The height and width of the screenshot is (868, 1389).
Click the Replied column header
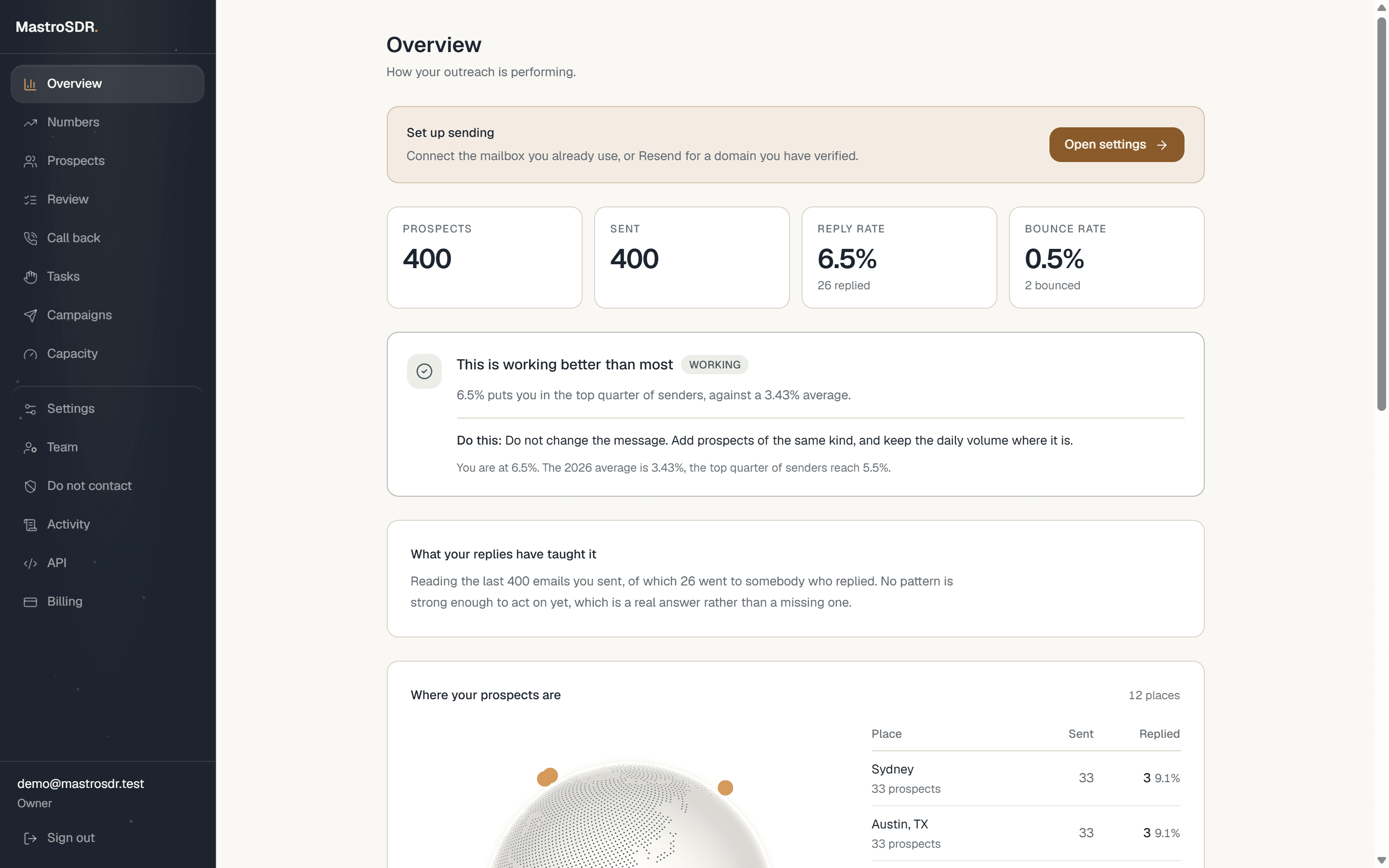click(x=1159, y=734)
